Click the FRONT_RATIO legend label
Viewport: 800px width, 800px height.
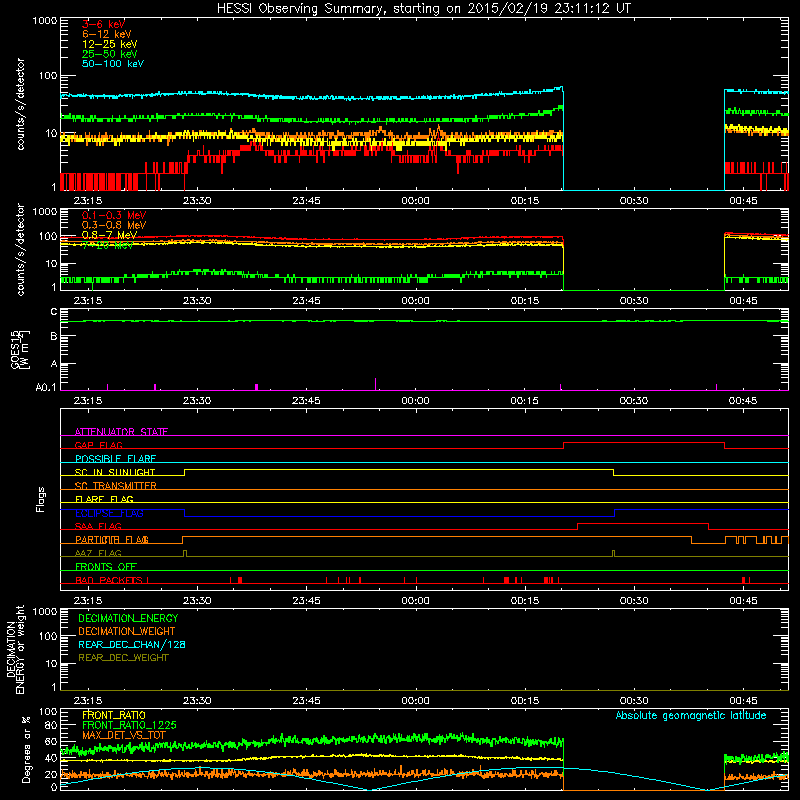point(114,715)
